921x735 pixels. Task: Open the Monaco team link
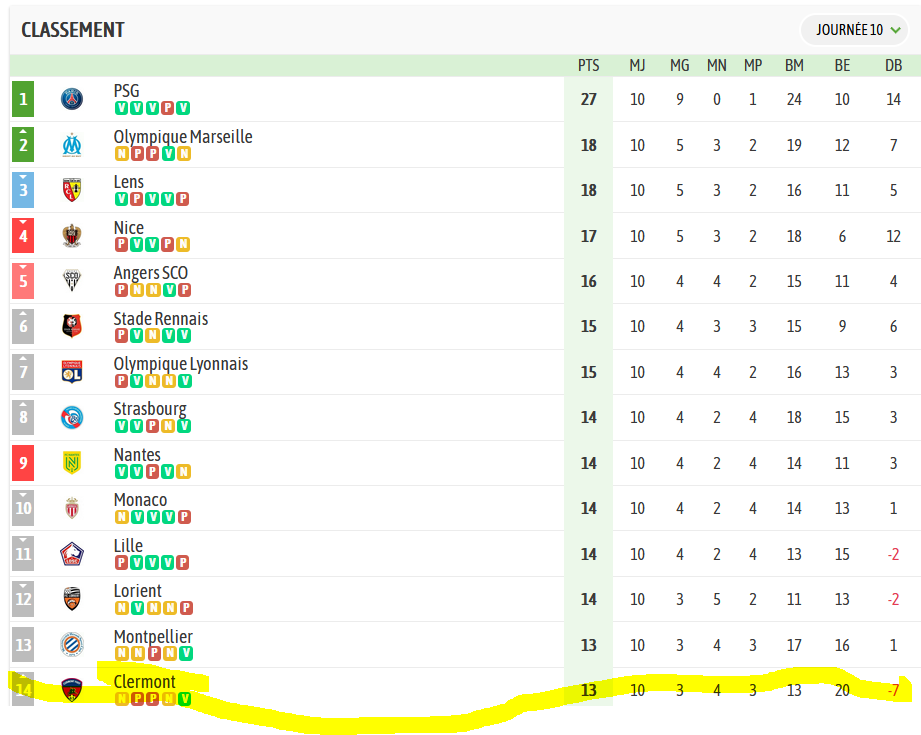click(x=140, y=500)
